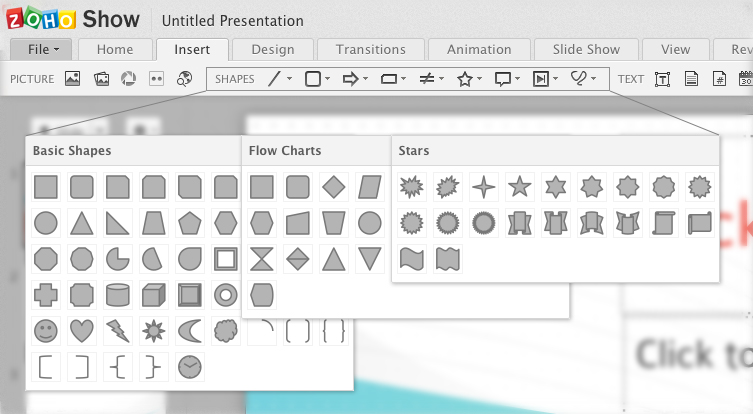The image size is (753, 414).
Task: Pick the smiley face shape
Action: (46, 330)
